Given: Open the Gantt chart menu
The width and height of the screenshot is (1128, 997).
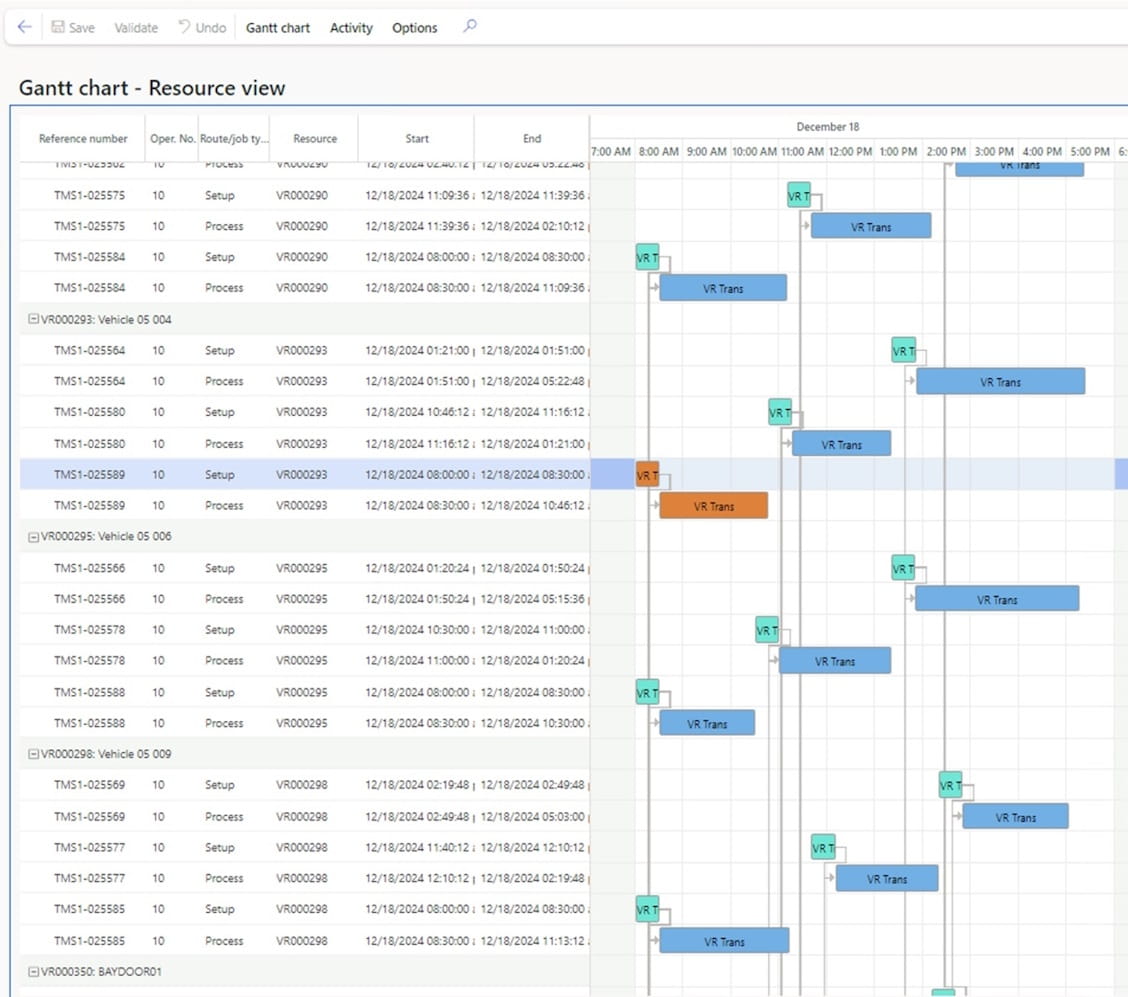Looking at the screenshot, I should (x=278, y=28).
